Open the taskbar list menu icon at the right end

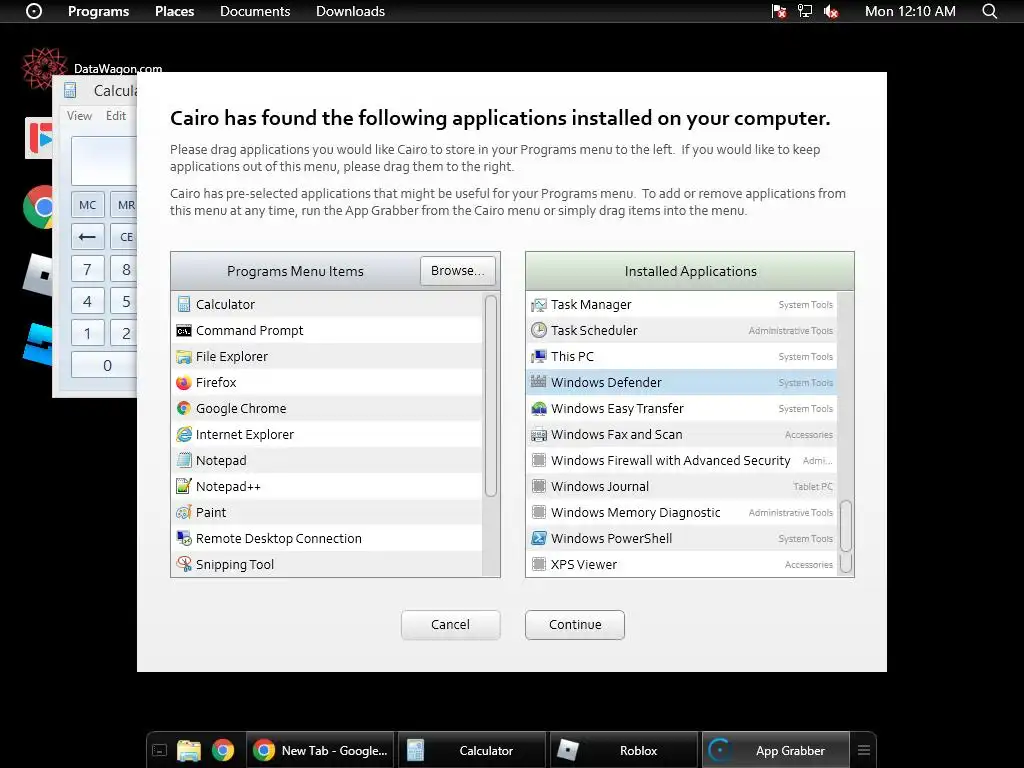pyautogui.click(x=863, y=750)
